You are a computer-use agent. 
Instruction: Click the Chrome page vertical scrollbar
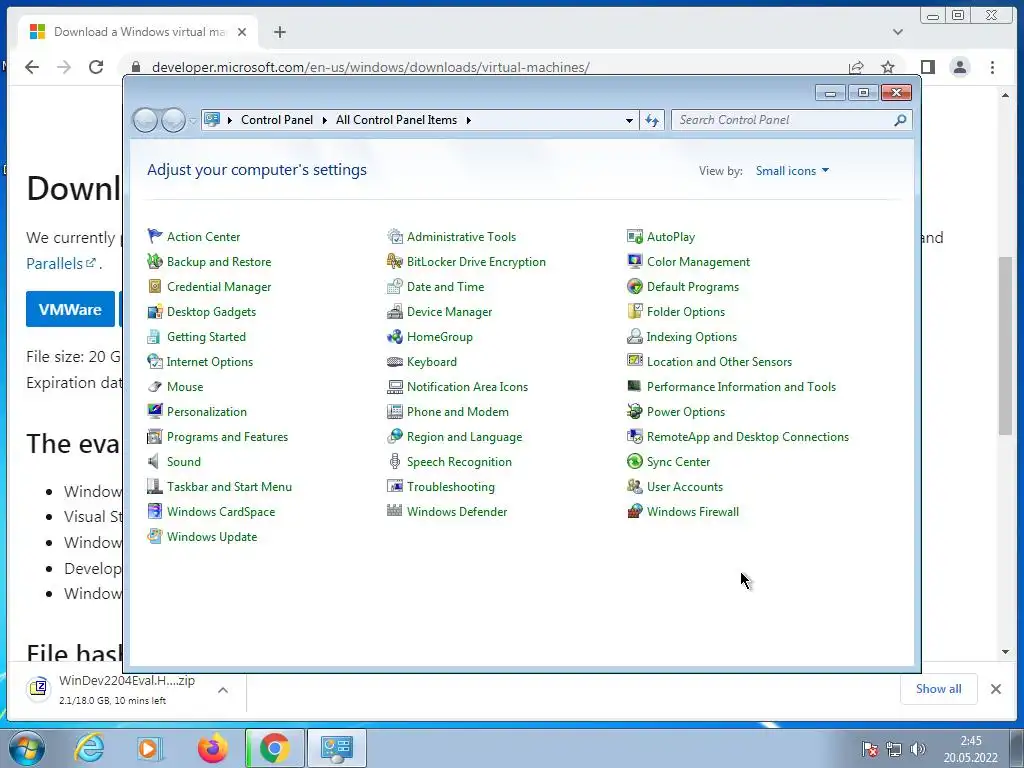click(1005, 345)
